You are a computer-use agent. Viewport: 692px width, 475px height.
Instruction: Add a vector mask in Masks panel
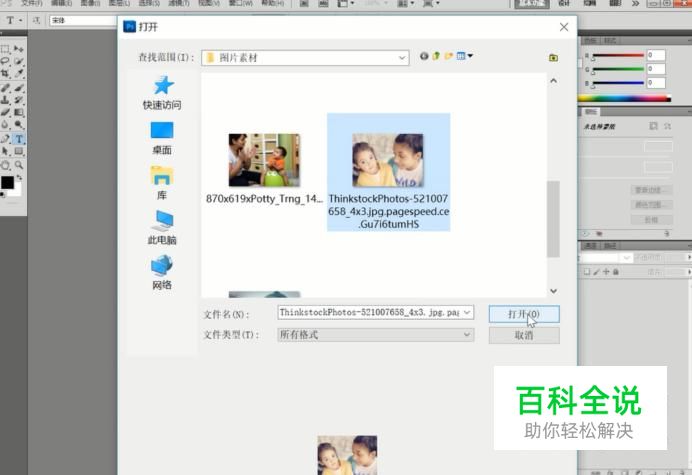click(667, 126)
